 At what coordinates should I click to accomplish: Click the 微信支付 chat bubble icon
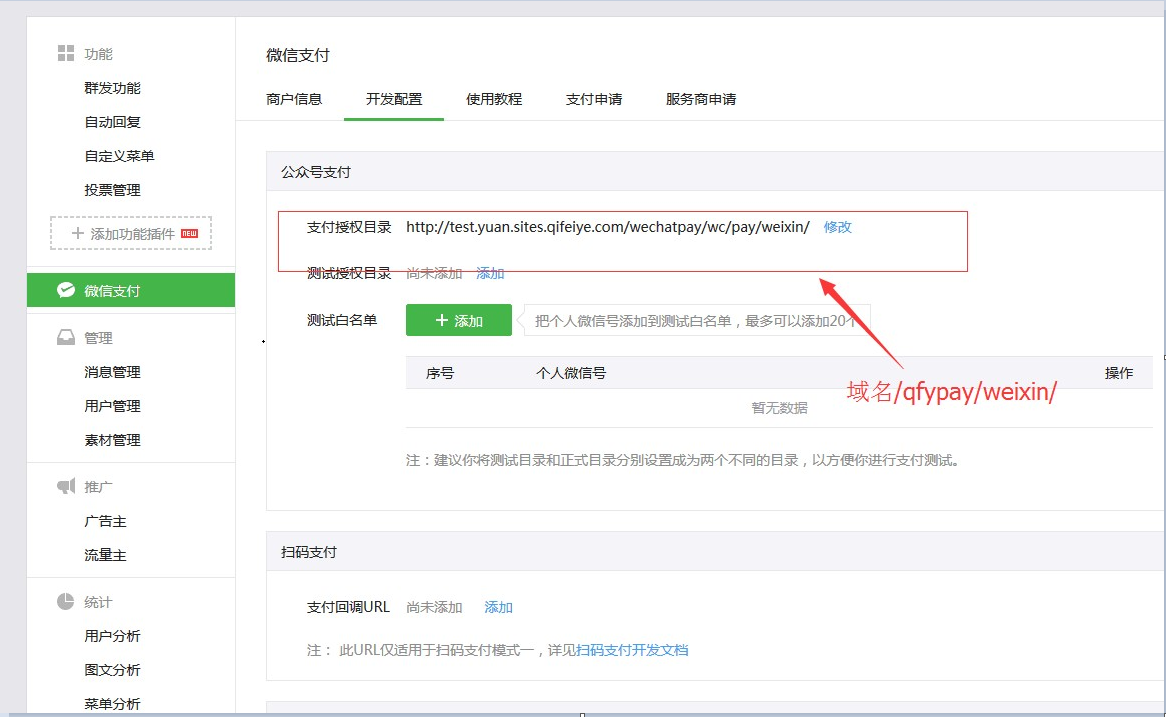click(x=65, y=290)
